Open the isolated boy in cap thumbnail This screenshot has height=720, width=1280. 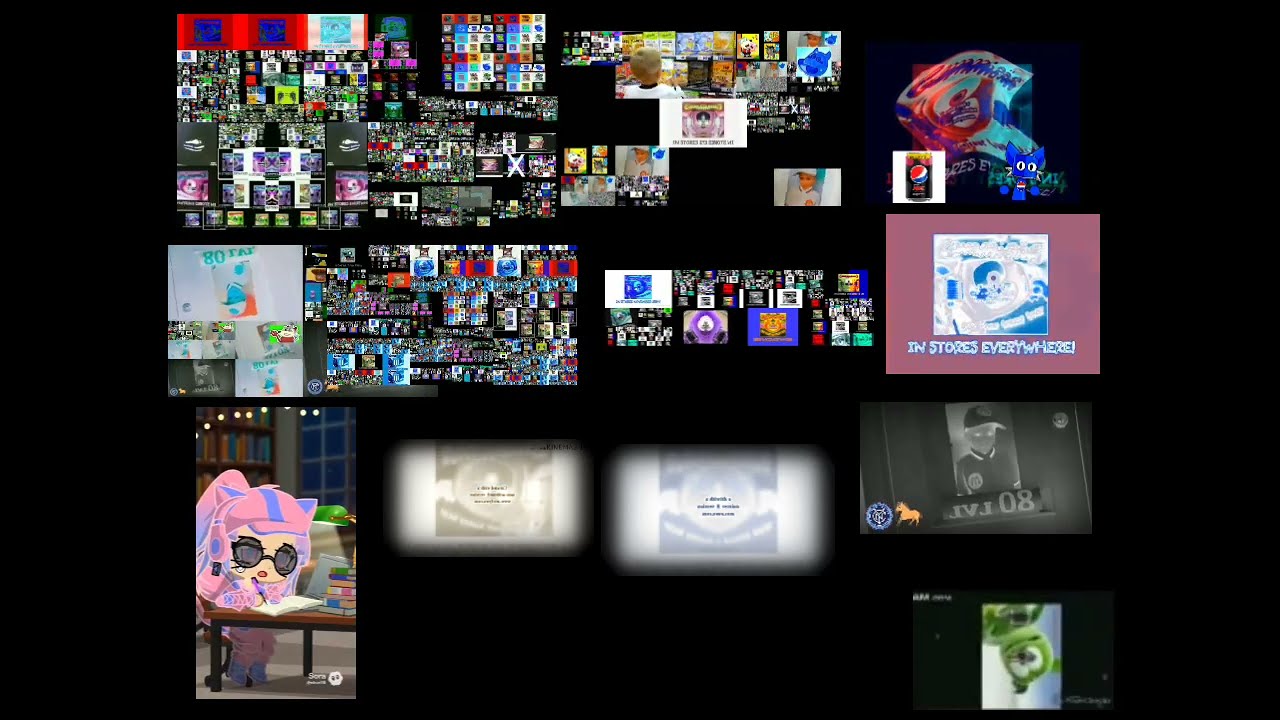click(807, 187)
